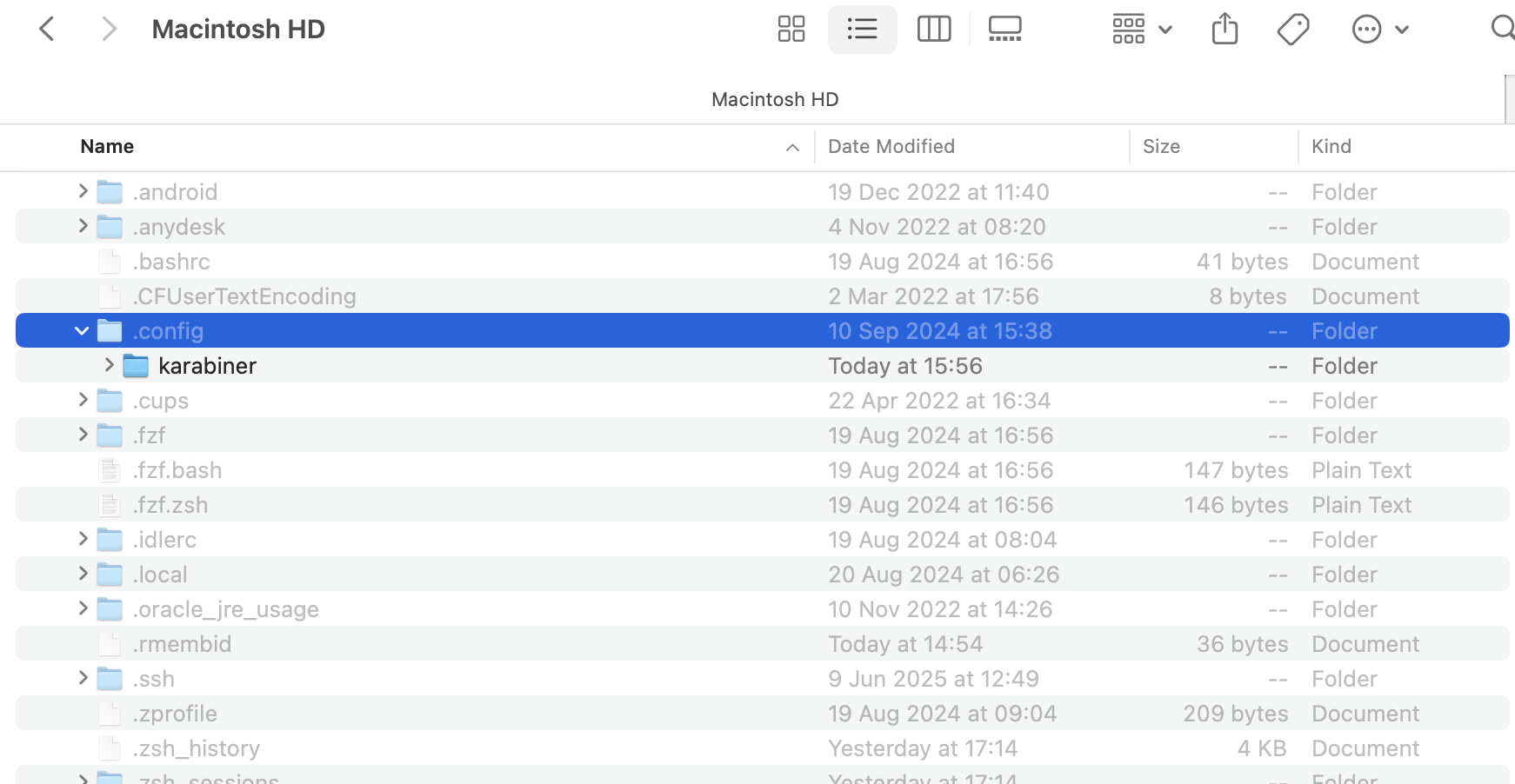Switch to icon view
Viewport: 1515px width, 784px height.
[791, 30]
